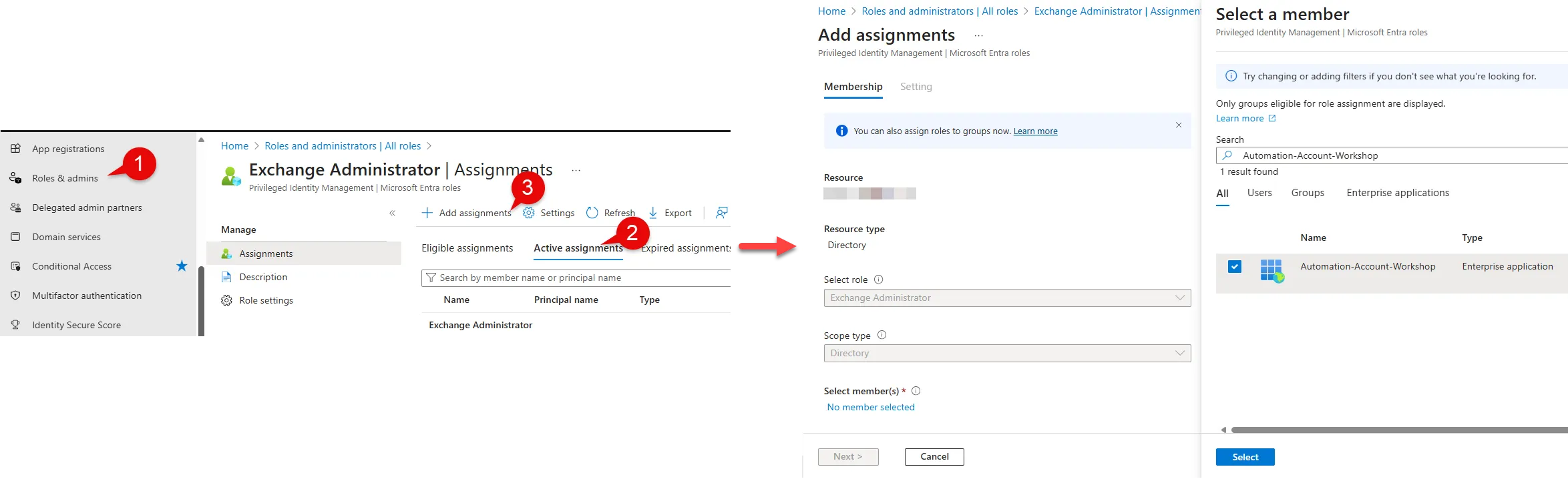Image resolution: width=1568 pixels, height=479 pixels.
Task: Filter results by Groups tab
Action: 1308,193
